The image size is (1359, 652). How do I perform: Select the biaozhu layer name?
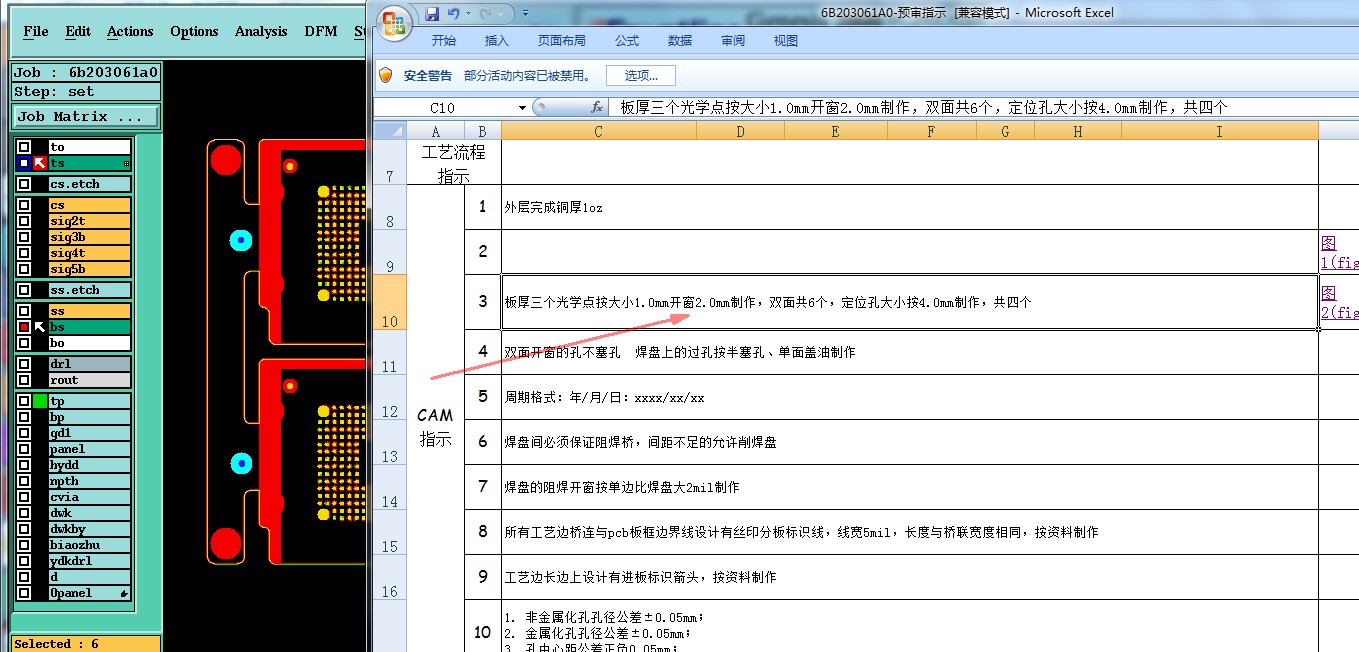[90, 545]
